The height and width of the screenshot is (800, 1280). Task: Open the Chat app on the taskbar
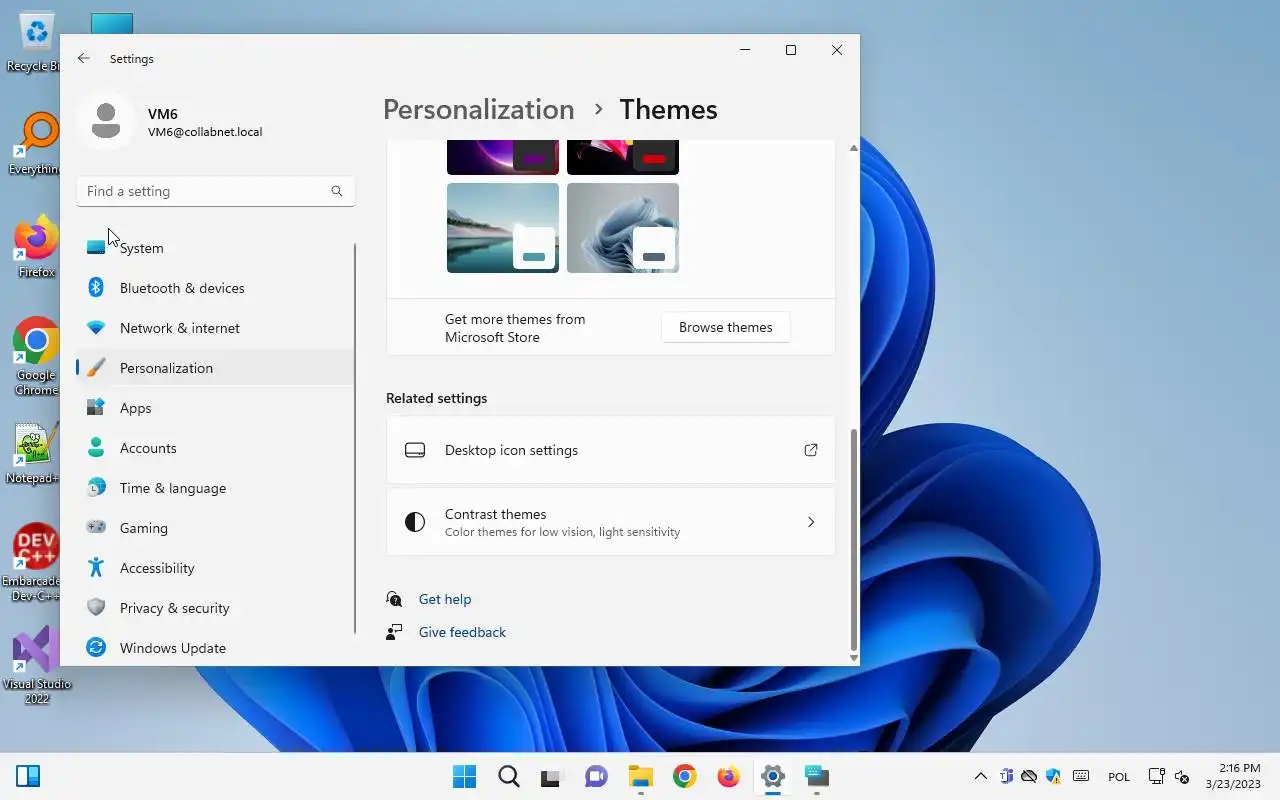pyautogui.click(x=597, y=776)
